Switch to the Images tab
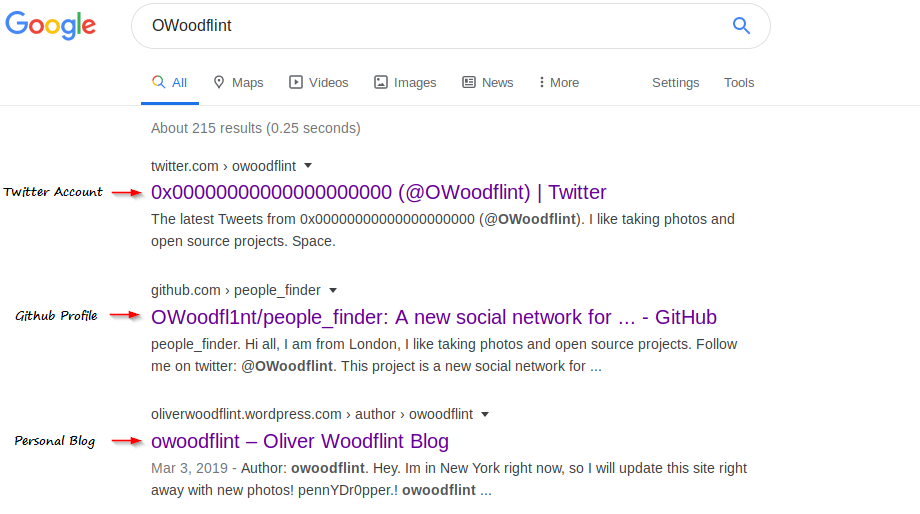Viewport: 920px width, 514px height. click(414, 83)
